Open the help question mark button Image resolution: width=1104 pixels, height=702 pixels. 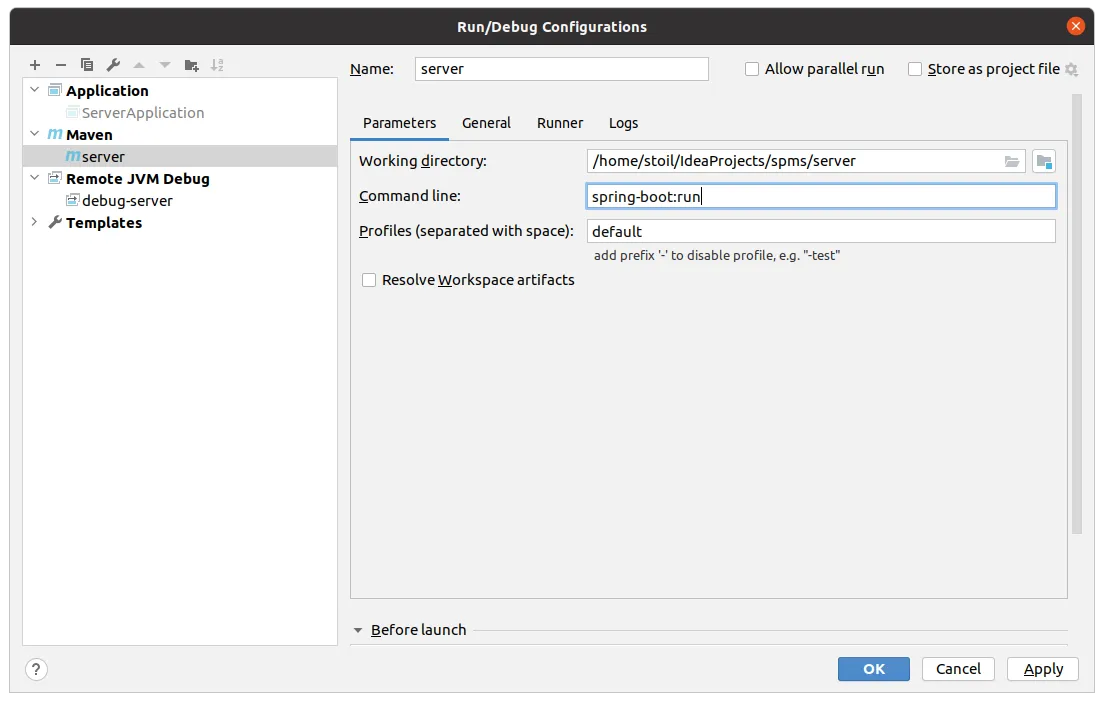[x=35, y=669]
